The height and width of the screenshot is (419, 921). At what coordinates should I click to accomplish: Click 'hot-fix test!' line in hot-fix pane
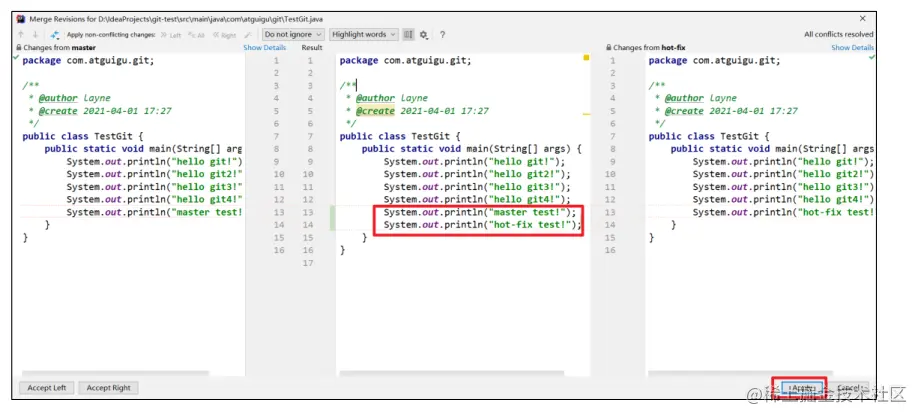click(x=783, y=212)
